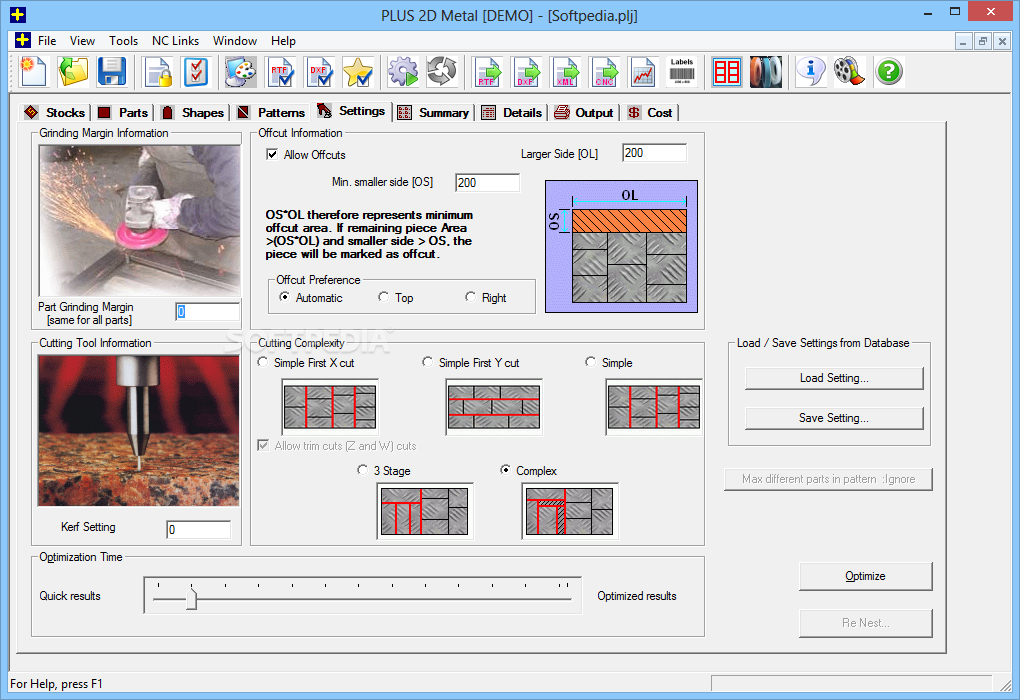Open the Labels barcode icon
This screenshot has width=1020, height=700.
pyautogui.click(x=682, y=72)
